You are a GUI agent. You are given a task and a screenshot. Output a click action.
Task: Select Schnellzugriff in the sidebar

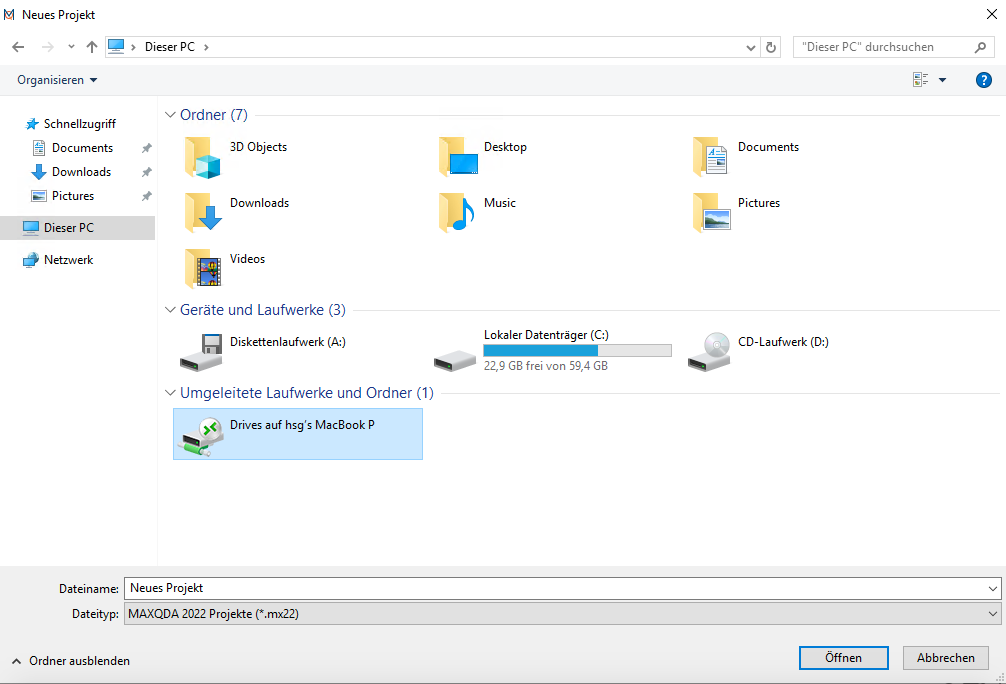click(x=79, y=124)
